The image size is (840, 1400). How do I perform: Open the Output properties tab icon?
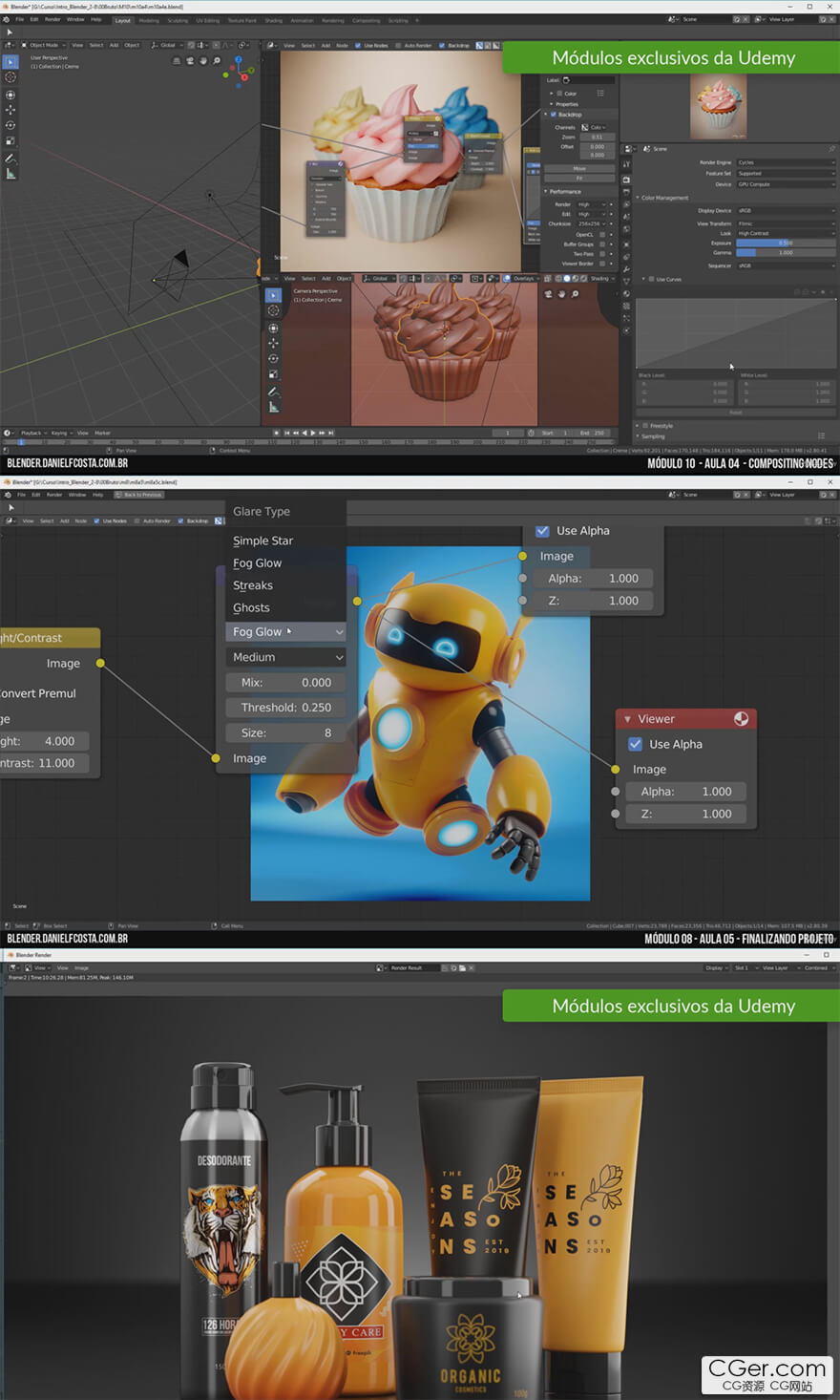pos(626,192)
